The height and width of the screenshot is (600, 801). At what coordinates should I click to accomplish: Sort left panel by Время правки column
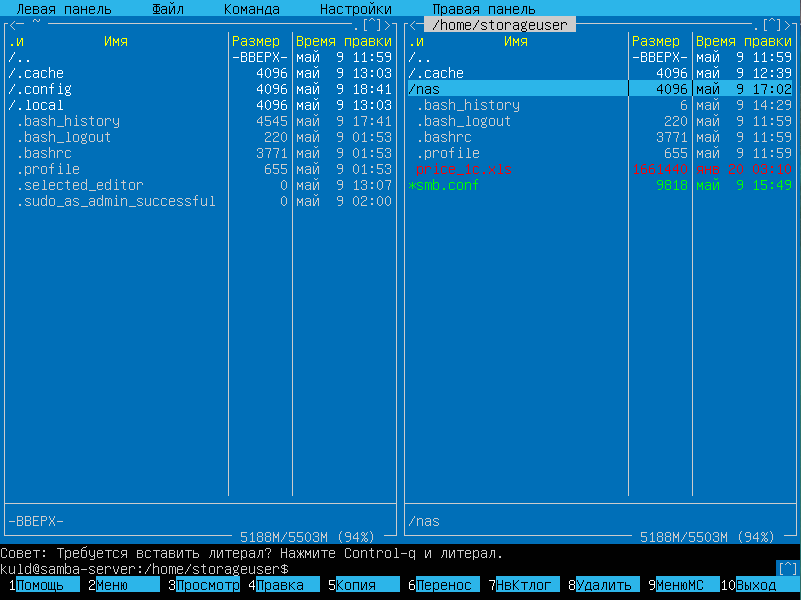coord(343,42)
